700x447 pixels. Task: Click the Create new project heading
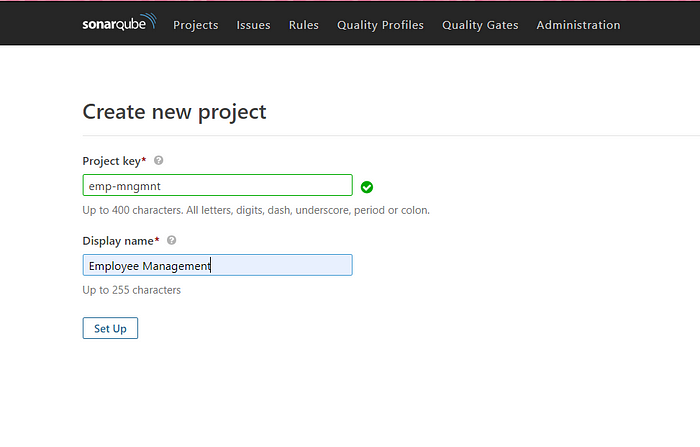click(x=174, y=112)
